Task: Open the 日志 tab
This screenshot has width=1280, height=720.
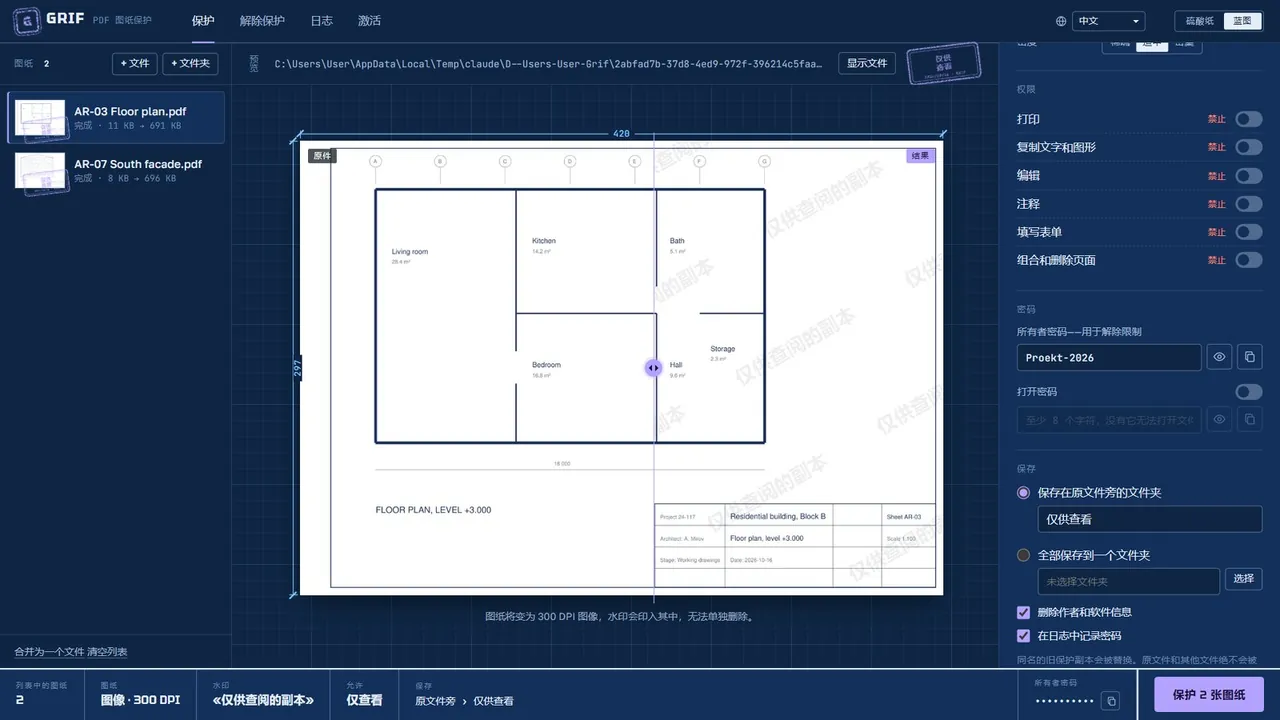Action: click(321, 21)
